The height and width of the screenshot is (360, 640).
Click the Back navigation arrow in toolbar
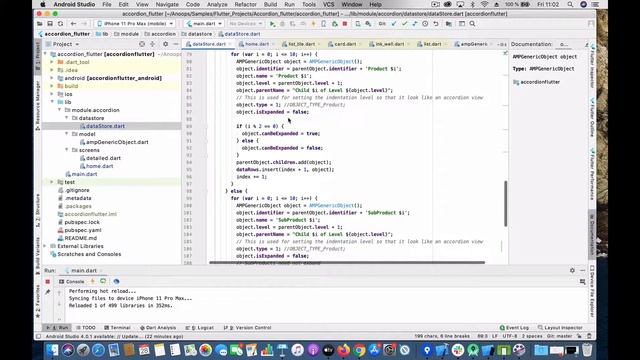(x=73, y=24)
